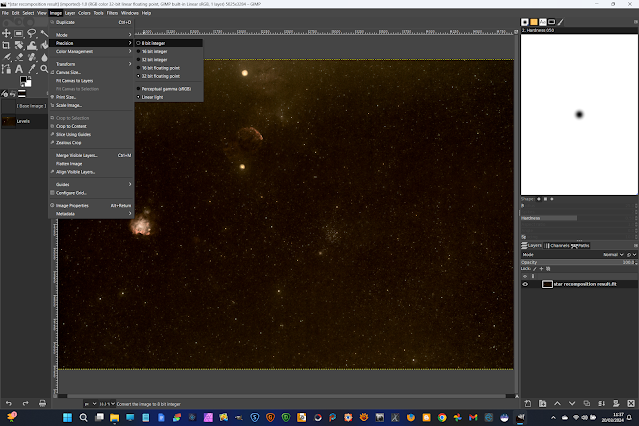Viewport: 639px width, 426px height.
Task: Adjust the brush Hardness slider
Action: 578,218
